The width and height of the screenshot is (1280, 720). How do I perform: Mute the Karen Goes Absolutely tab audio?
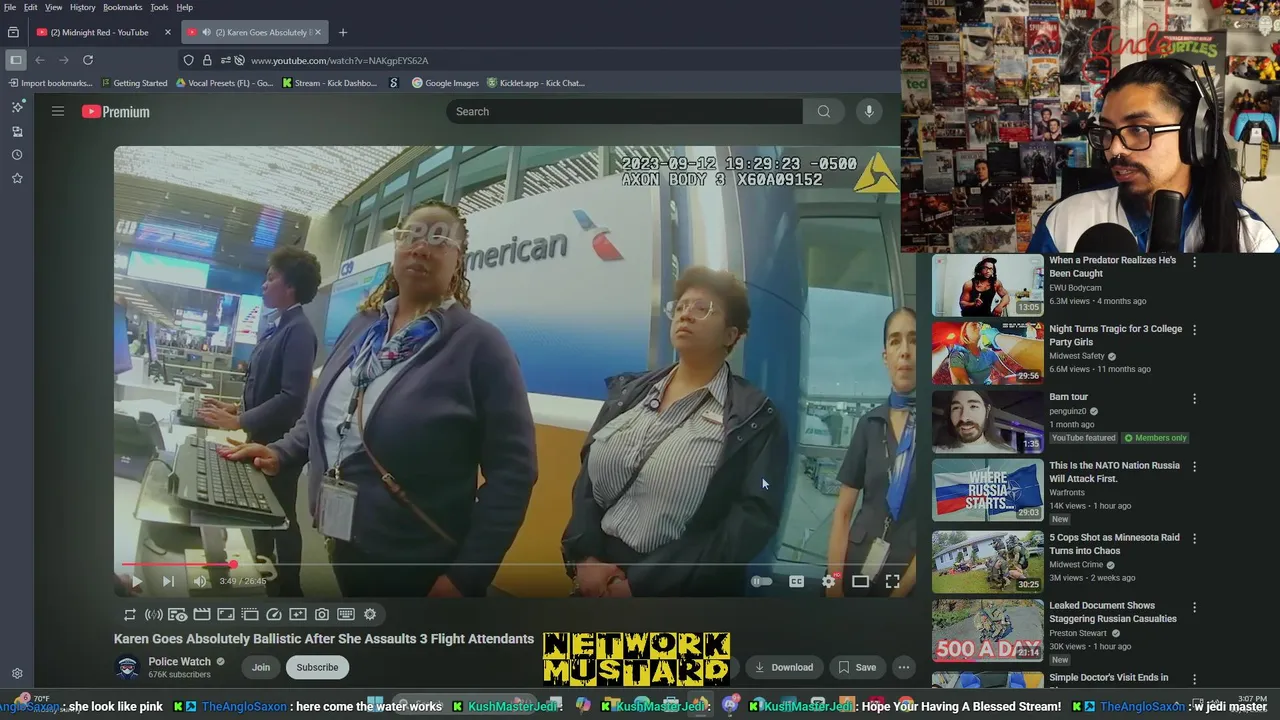206,32
